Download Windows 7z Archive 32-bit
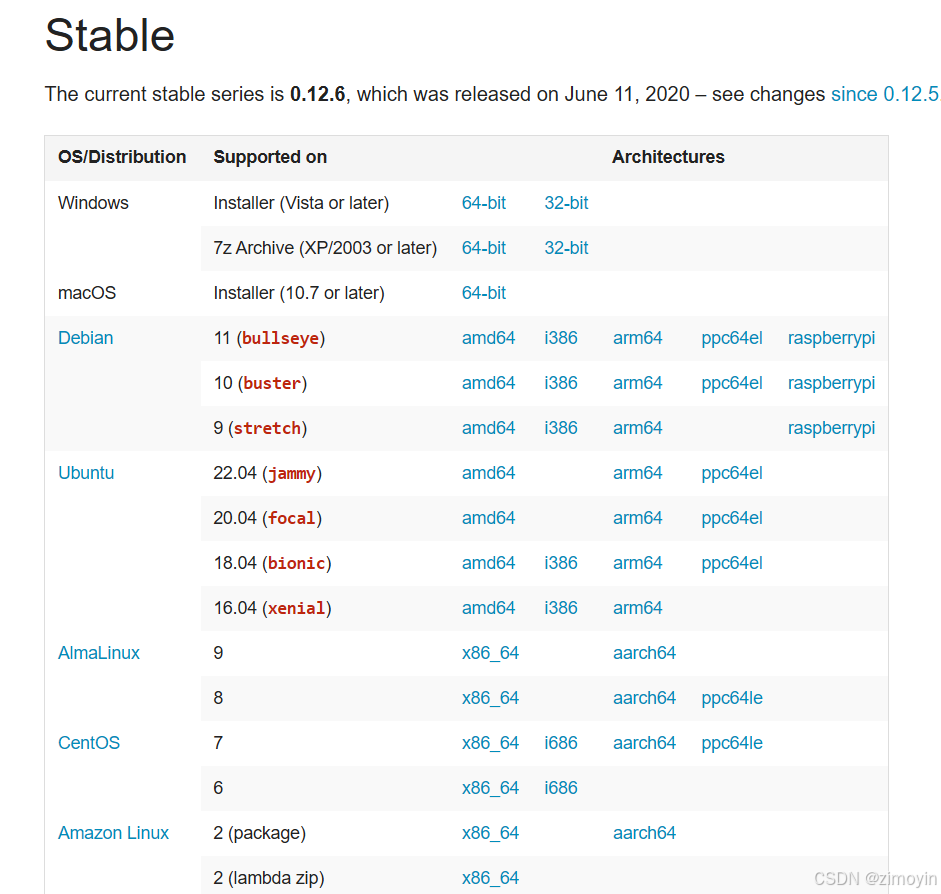Viewport: 941px width, 894px height. coord(566,248)
